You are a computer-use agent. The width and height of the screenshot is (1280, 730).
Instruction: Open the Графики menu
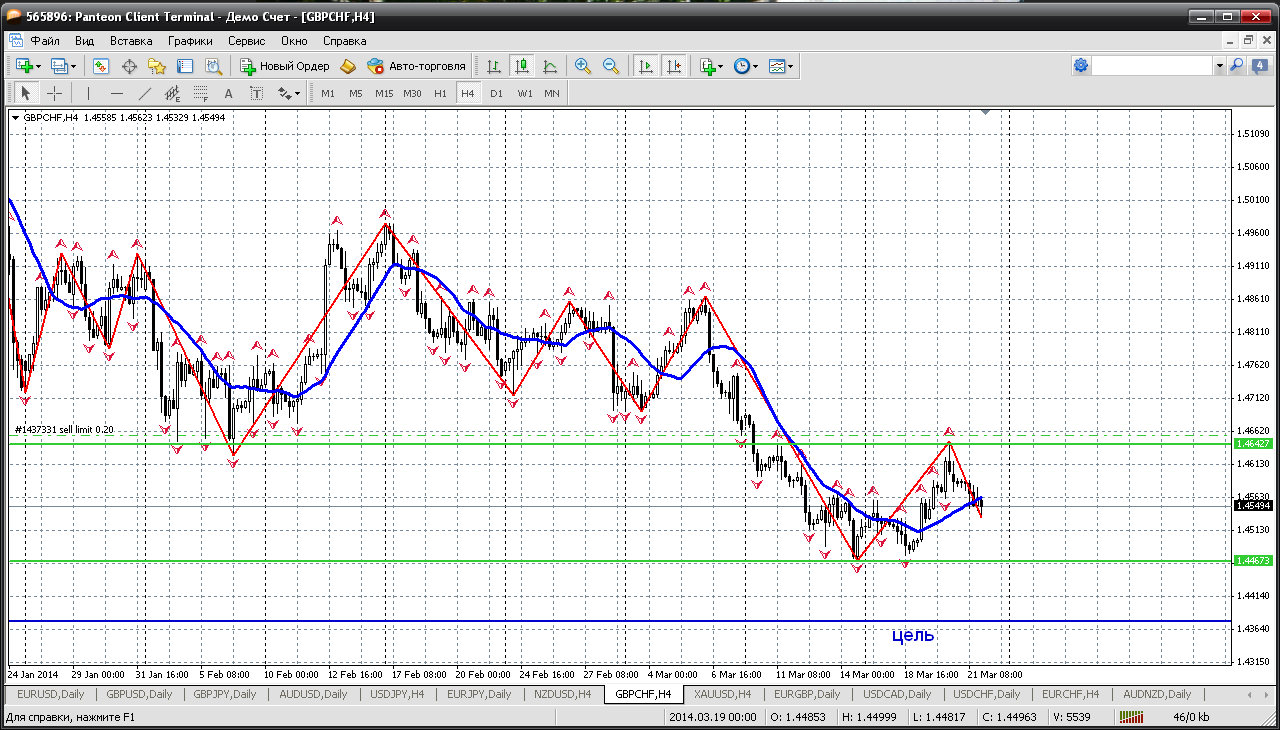(x=190, y=41)
